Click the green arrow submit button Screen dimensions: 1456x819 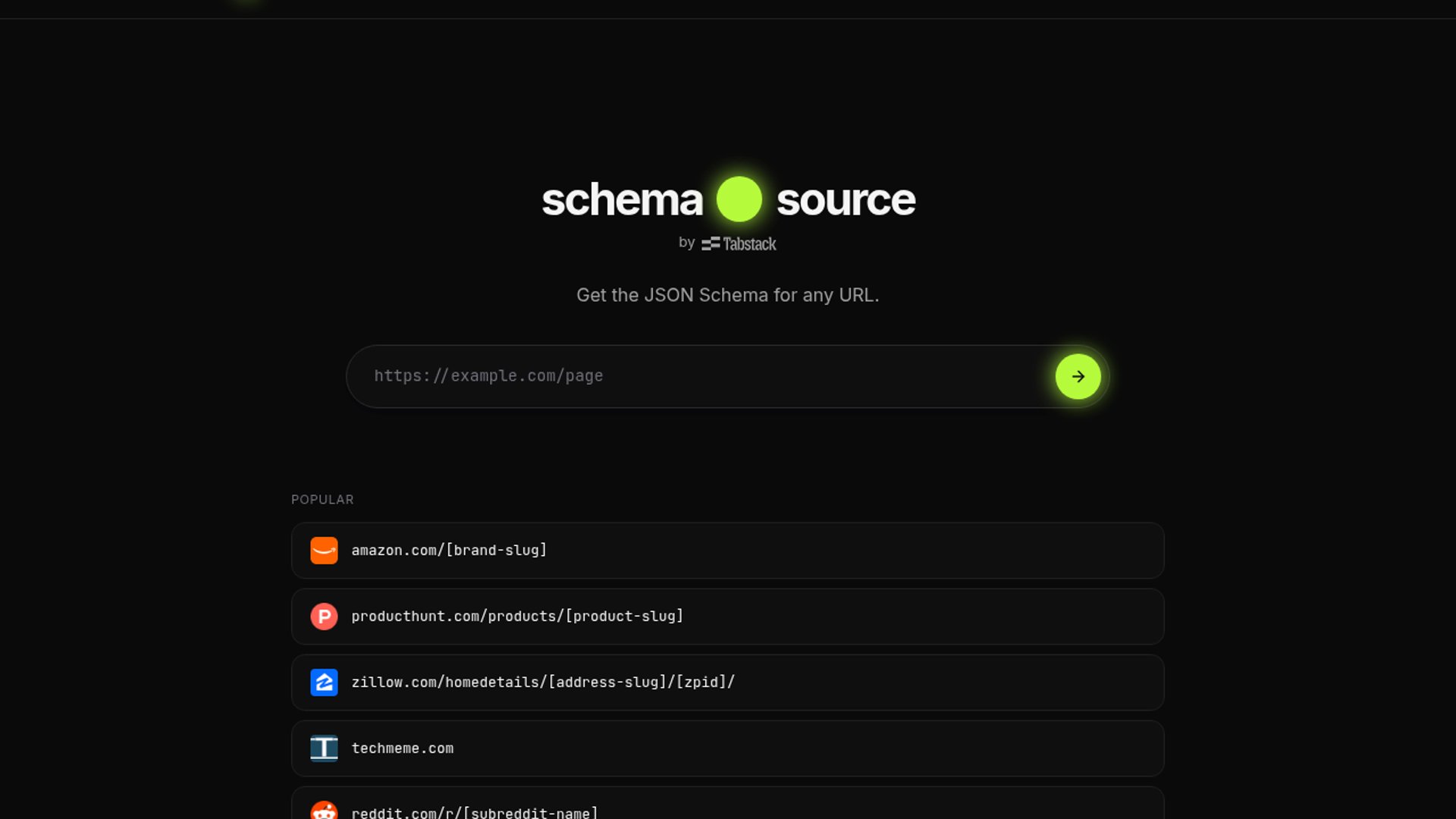click(1078, 377)
